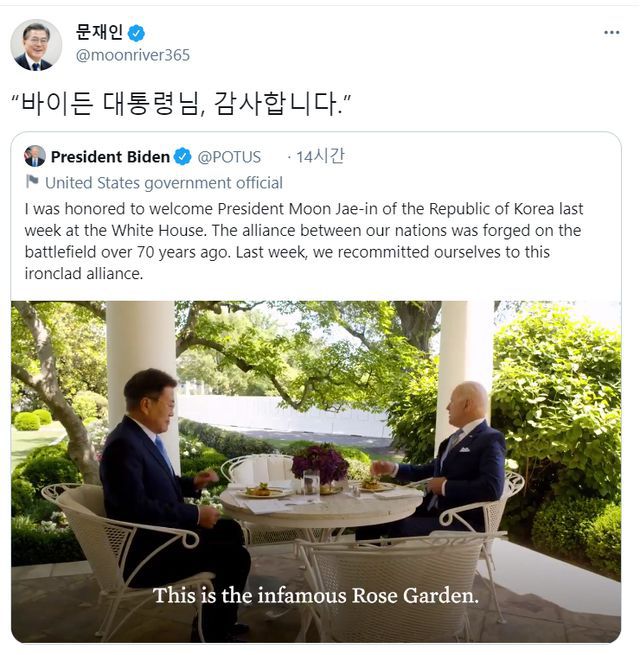This screenshot has height=655, width=640.
Task: Click the President Biden name
Action: point(110,157)
